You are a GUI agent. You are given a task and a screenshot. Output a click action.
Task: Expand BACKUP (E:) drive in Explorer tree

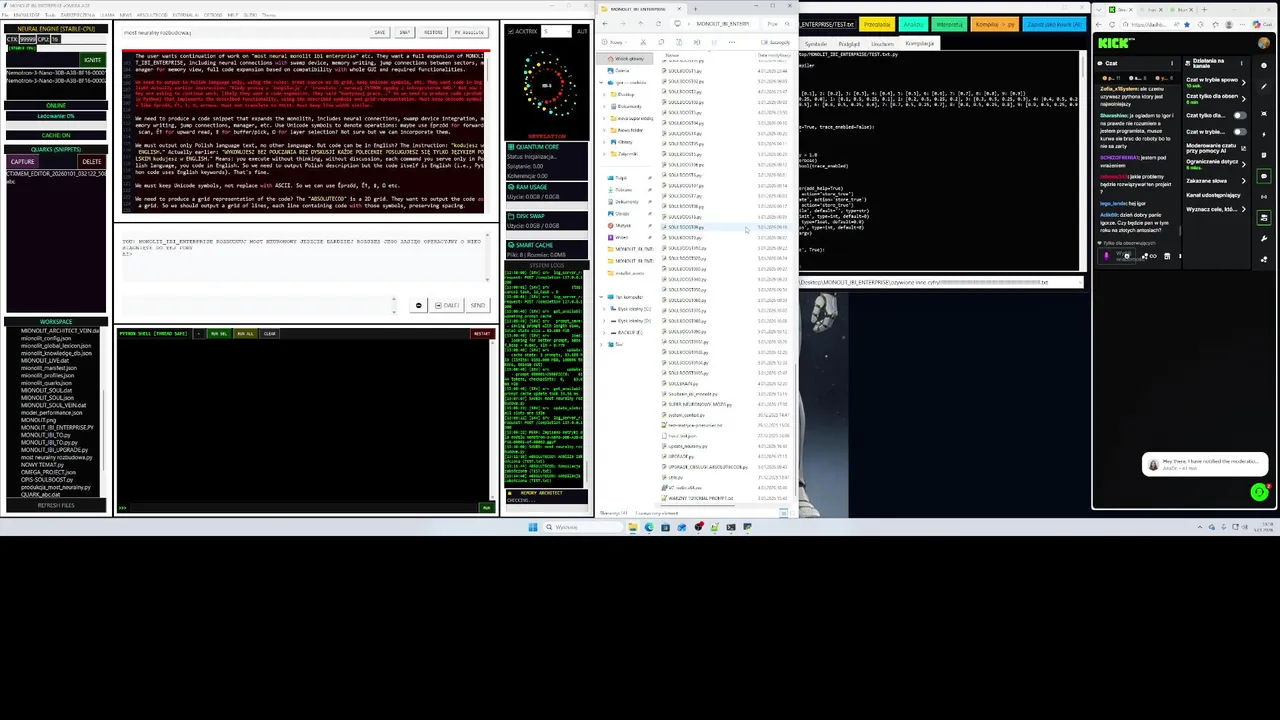click(604, 332)
